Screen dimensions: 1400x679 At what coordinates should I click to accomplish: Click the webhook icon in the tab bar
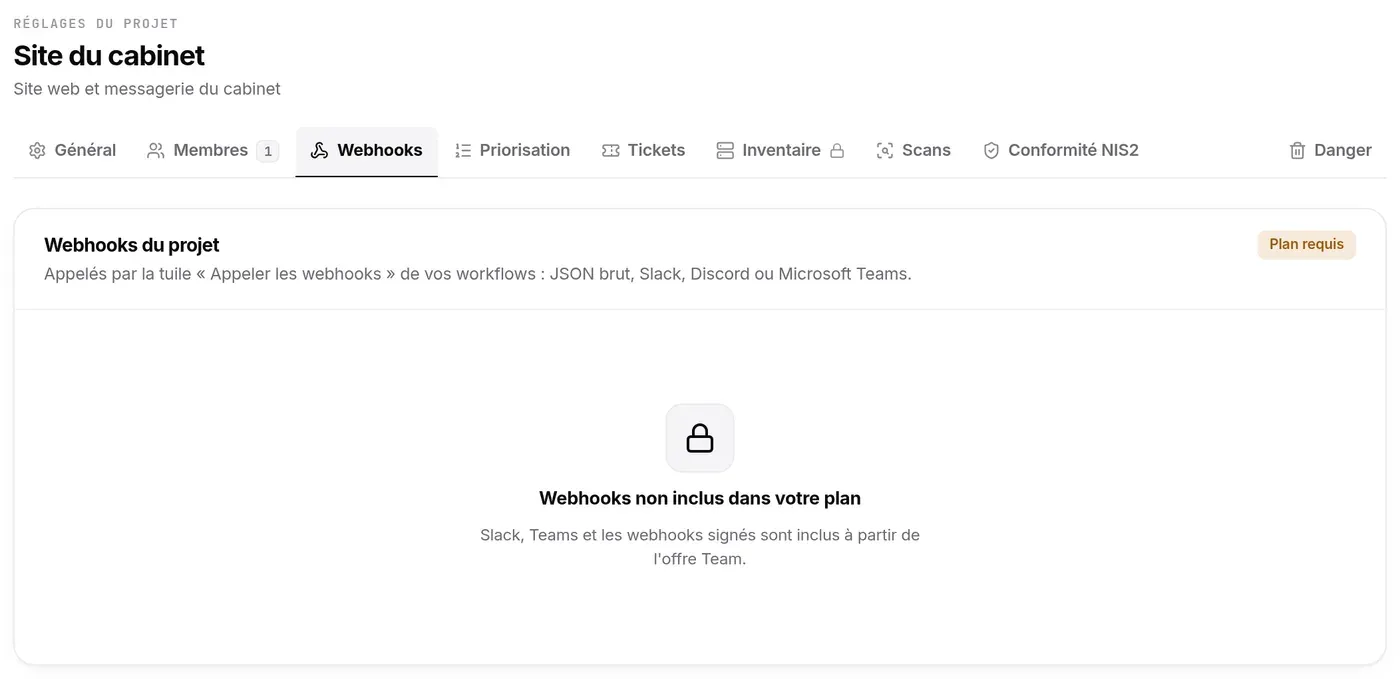[x=319, y=151]
